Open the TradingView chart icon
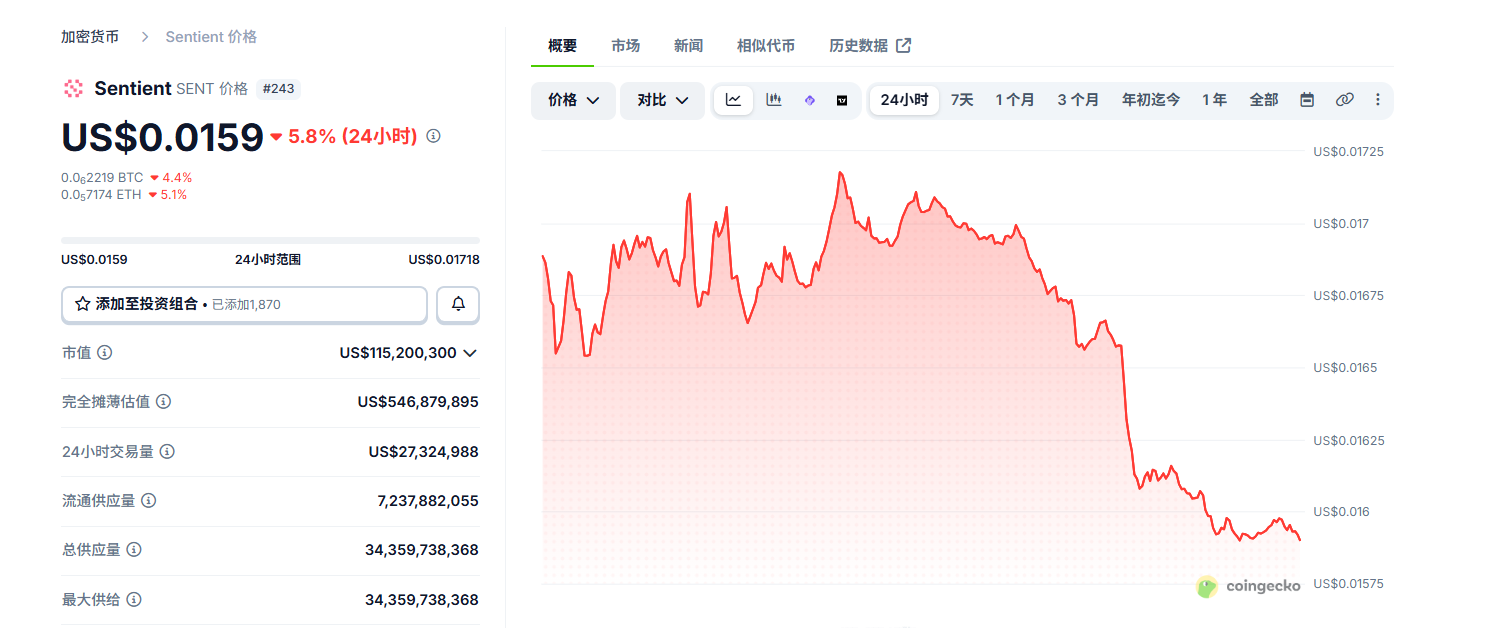This screenshot has width=1490, height=628. click(842, 100)
